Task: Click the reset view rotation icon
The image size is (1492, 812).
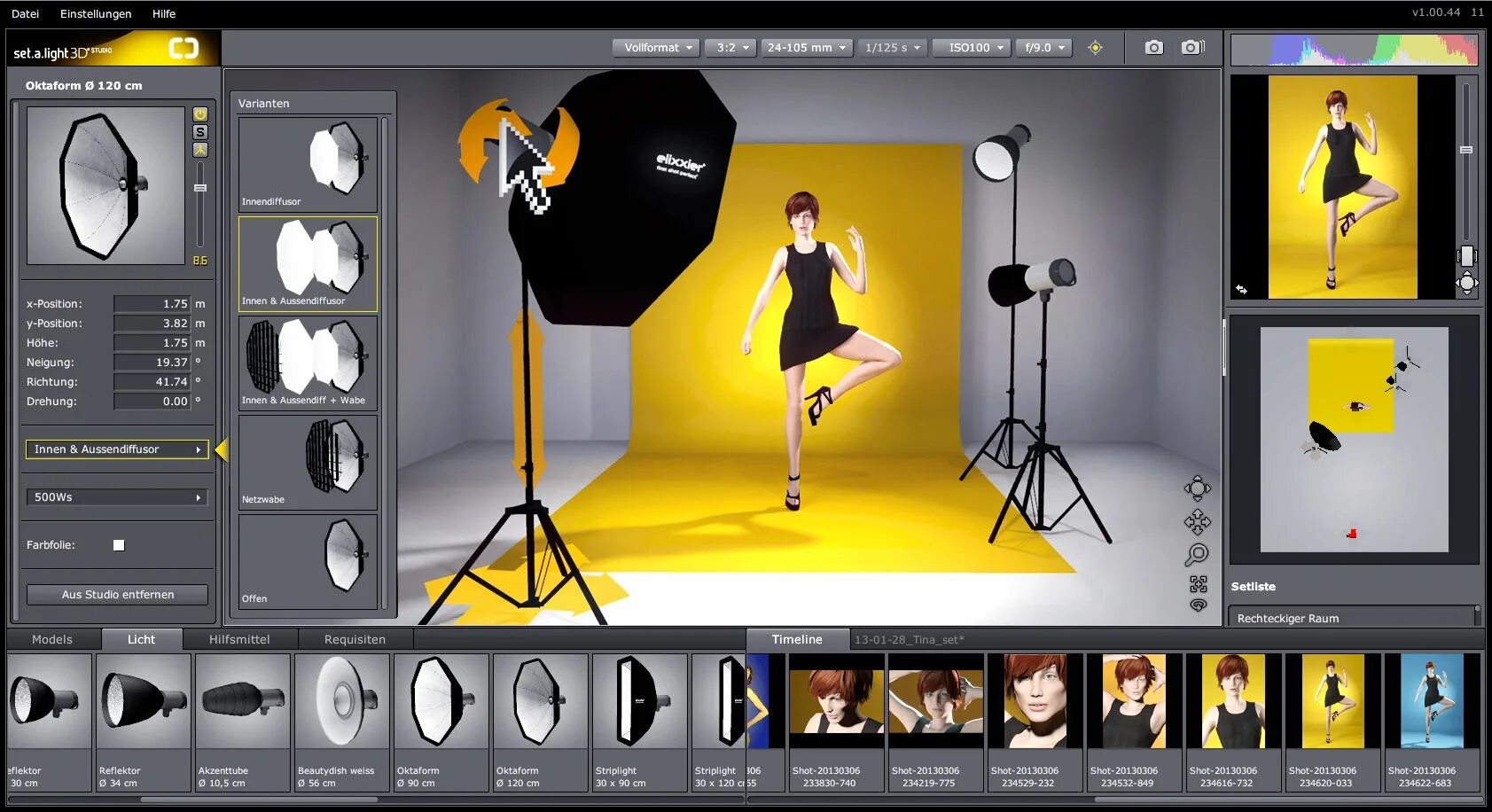Action: tap(1199, 605)
